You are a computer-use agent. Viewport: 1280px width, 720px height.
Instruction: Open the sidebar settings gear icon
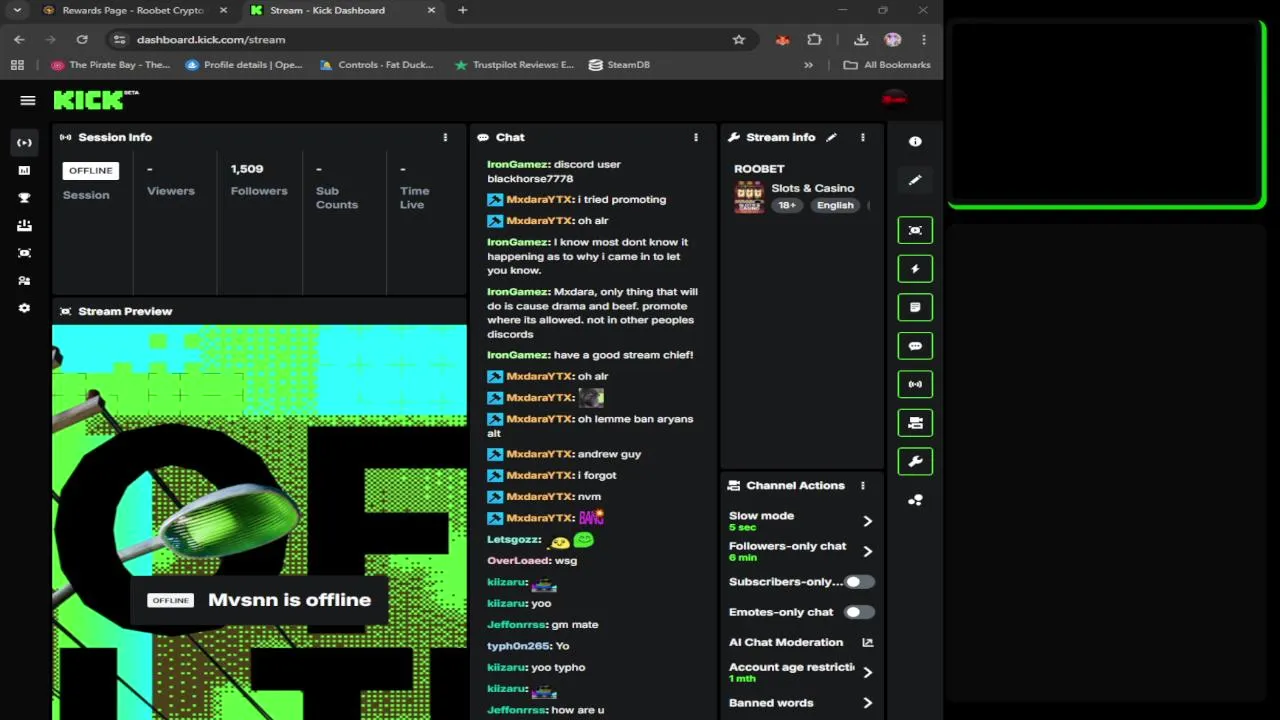tap(24, 308)
